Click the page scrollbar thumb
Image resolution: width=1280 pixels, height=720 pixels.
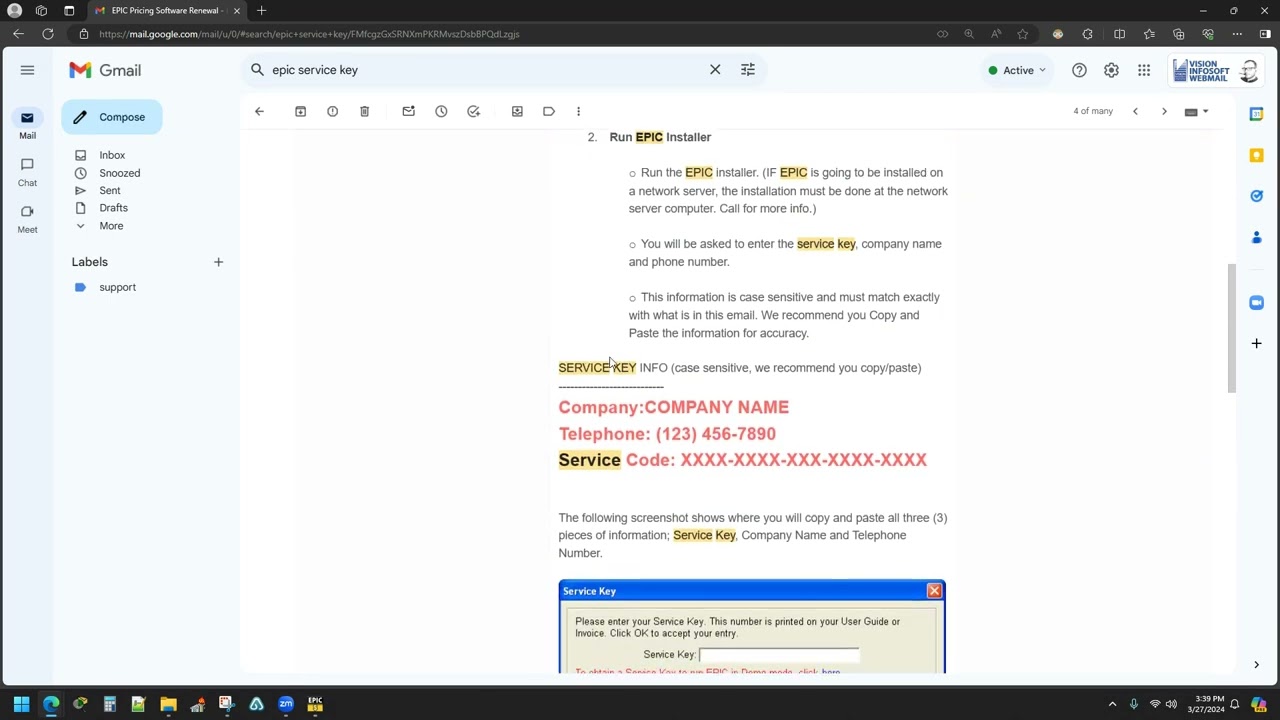pyautogui.click(x=1232, y=328)
